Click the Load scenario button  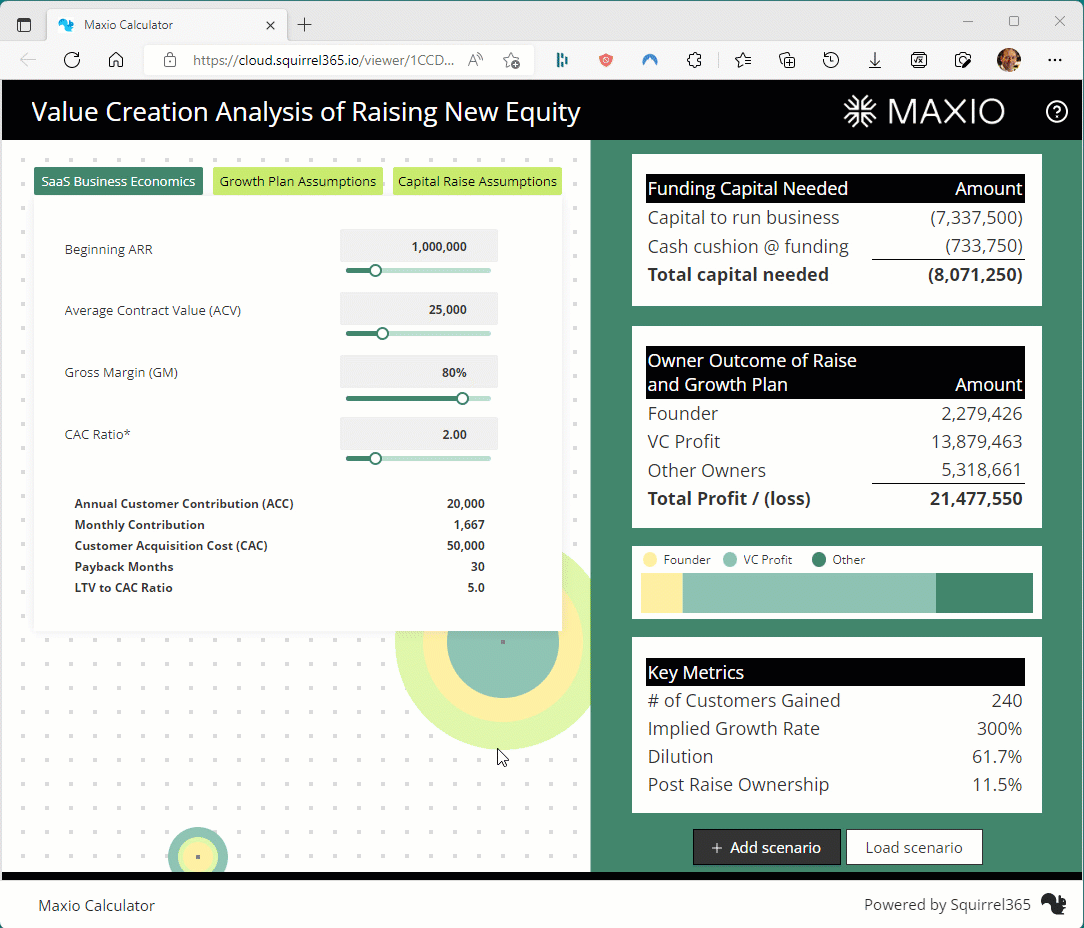[x=914, y=847]
